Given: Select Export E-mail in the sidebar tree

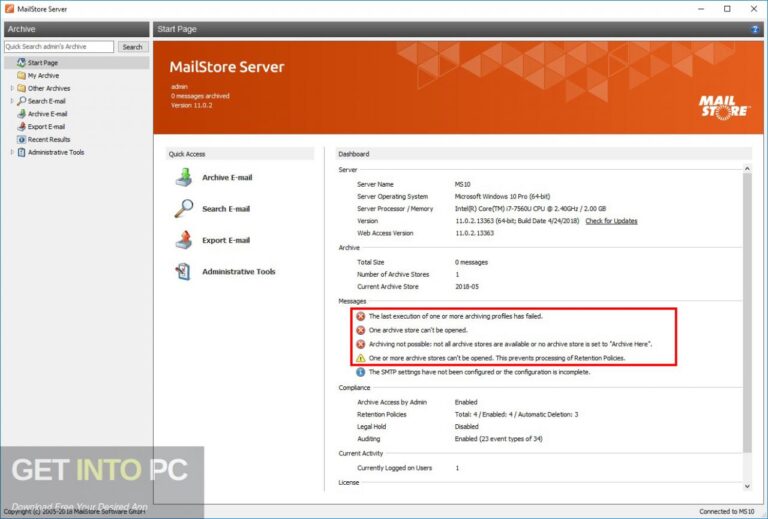Looking at the screenshot, I should pyautogui.click(x=46, y=126).
